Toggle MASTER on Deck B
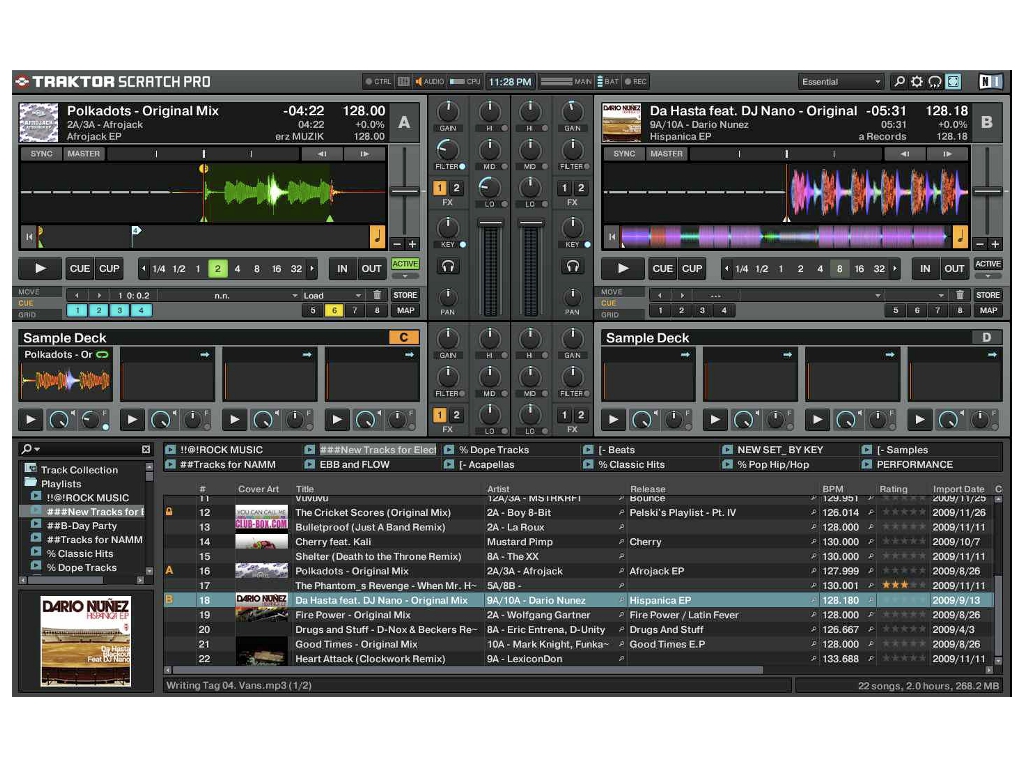1024x768 pixels. (666, 154)
